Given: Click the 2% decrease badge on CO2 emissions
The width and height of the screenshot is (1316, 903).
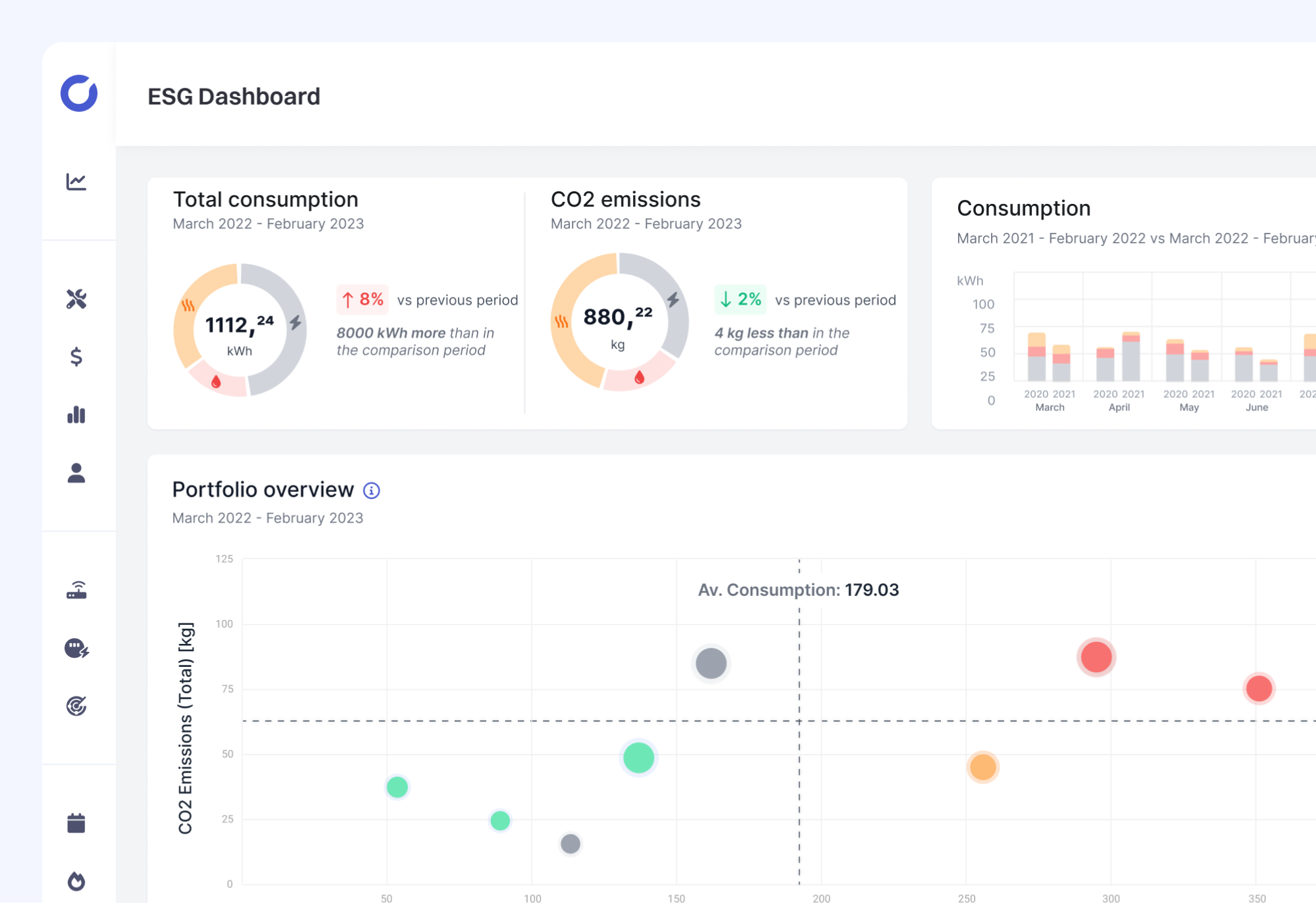Looking at the screenshot, I should coord(740,299).
